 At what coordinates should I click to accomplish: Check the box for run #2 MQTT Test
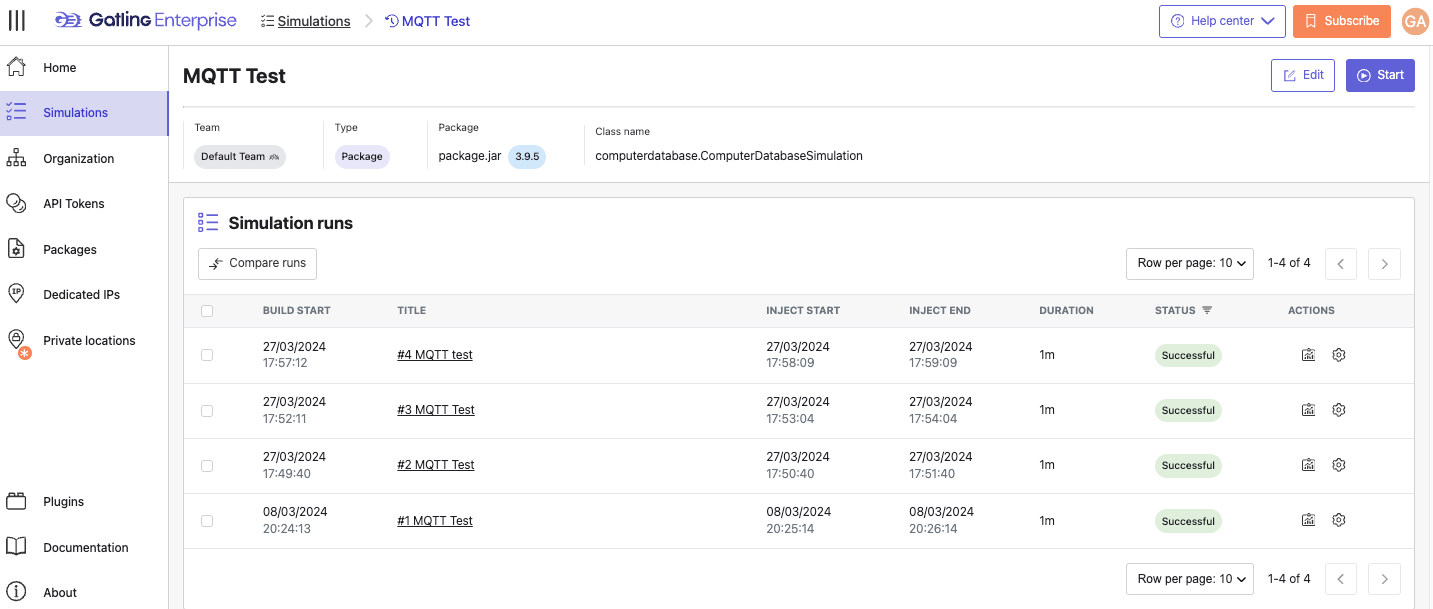[x=207, y=465]
